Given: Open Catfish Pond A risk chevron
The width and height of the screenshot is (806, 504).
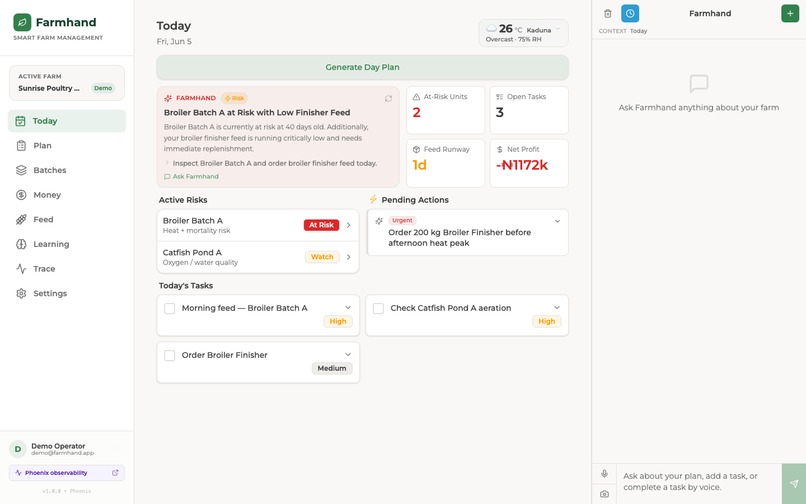Looking at the screenshot, I should [x=349, y=257].
